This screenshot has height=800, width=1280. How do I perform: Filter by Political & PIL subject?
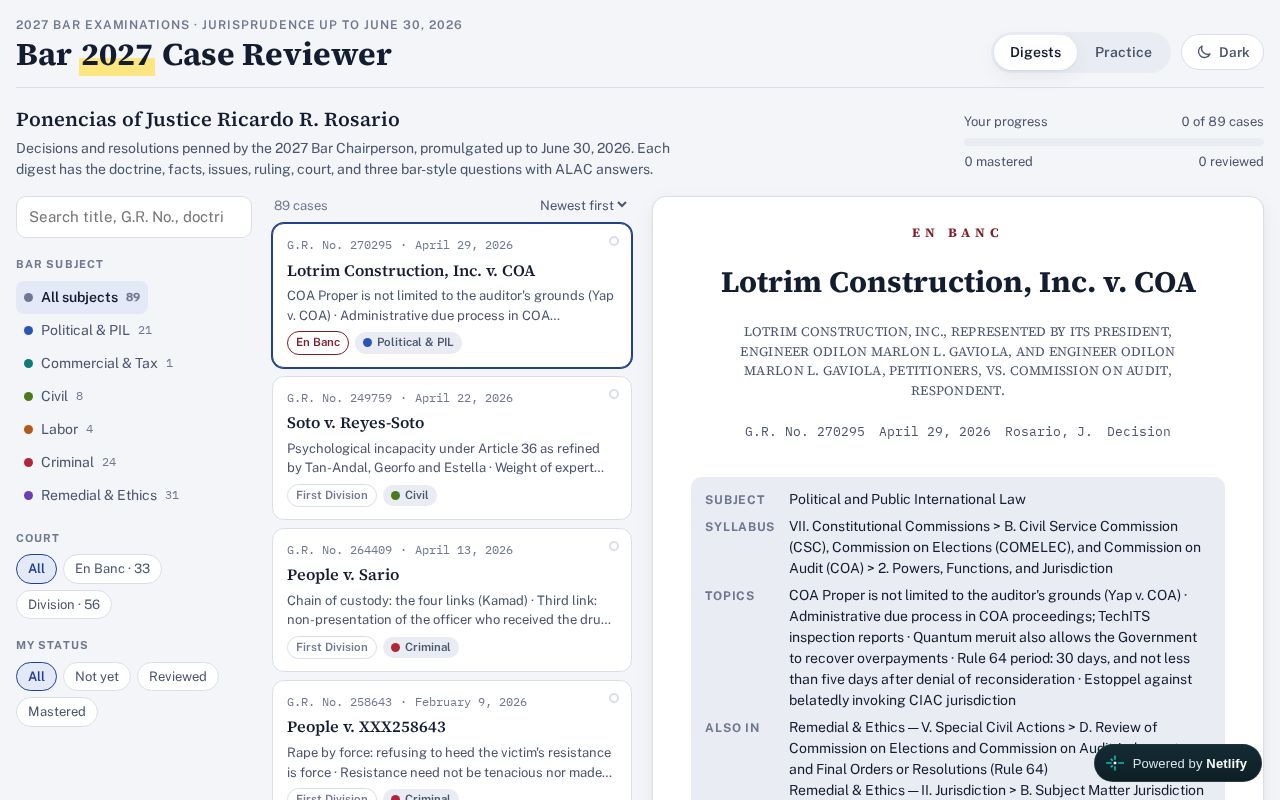88,330
